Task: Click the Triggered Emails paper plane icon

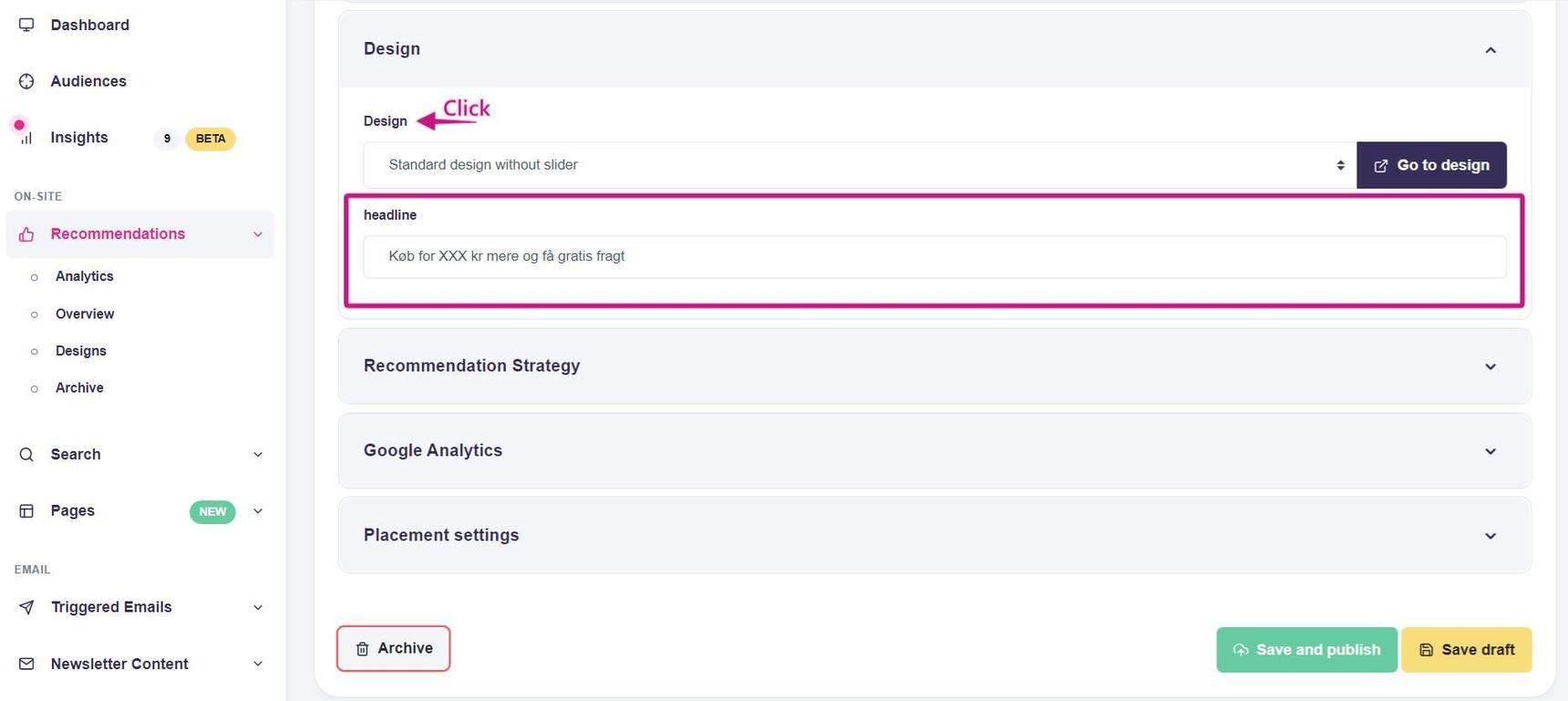Action: tap(26, 607)
